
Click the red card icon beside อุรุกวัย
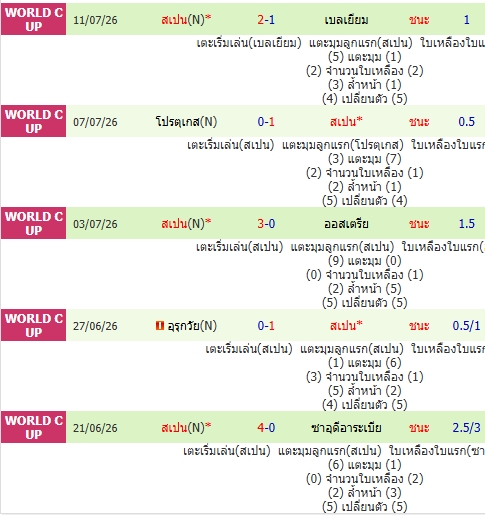(x=160, y=325)
